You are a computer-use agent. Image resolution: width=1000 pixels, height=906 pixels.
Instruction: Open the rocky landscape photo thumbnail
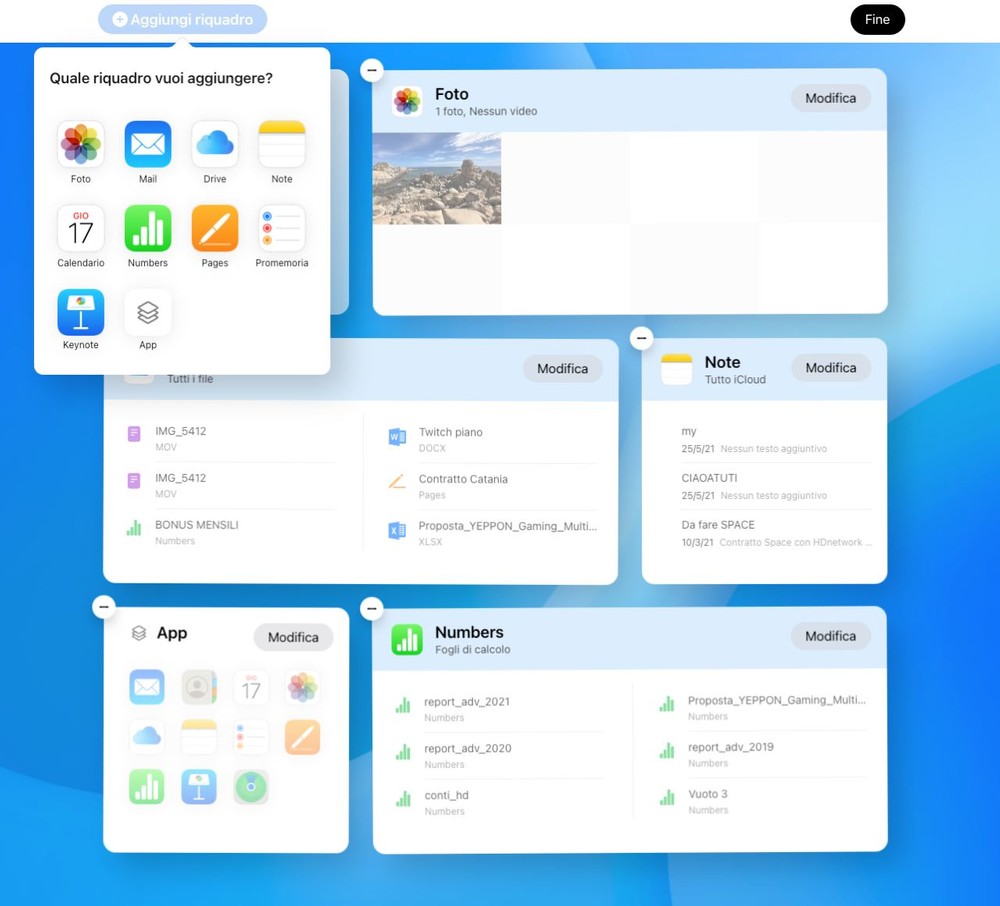click(x=437, y=179)
